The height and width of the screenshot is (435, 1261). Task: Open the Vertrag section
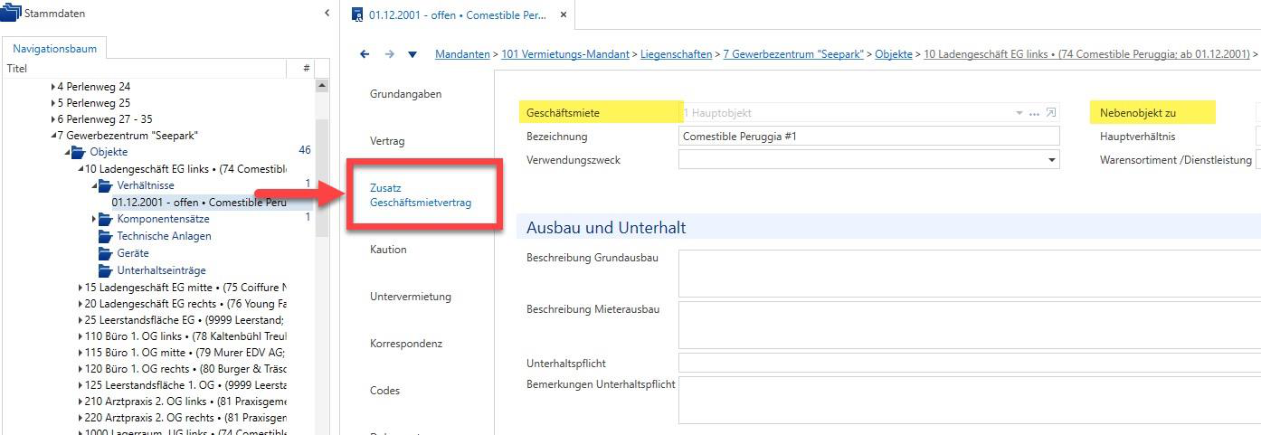coord(387,141)
